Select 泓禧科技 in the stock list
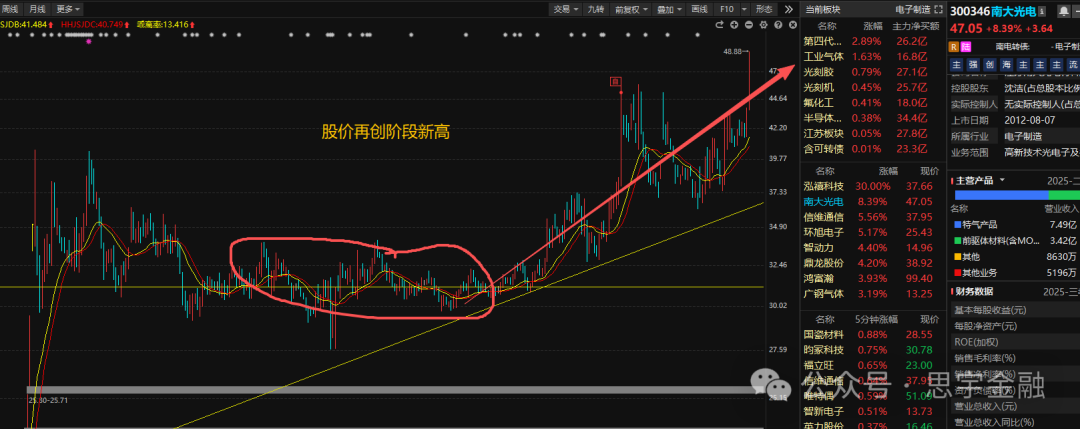This screenshot has width=1080, height=429. pyautogui.click(x=823, y=186)
